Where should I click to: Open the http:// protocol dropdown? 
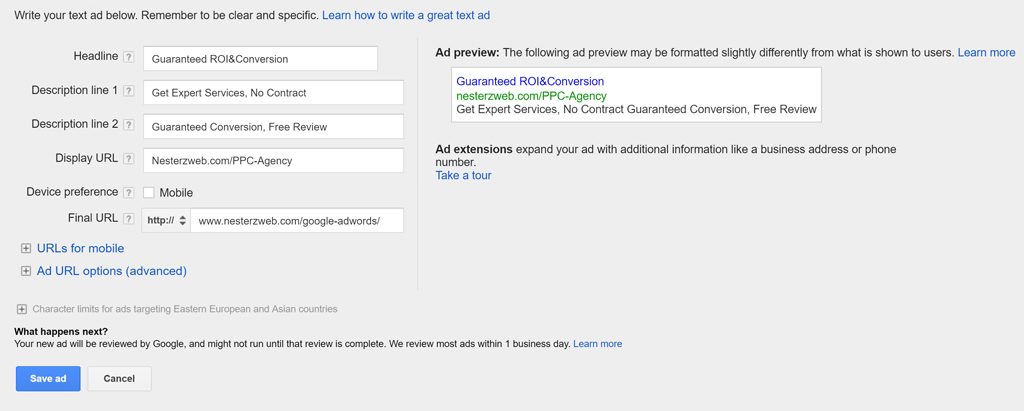tap(167, 220)
